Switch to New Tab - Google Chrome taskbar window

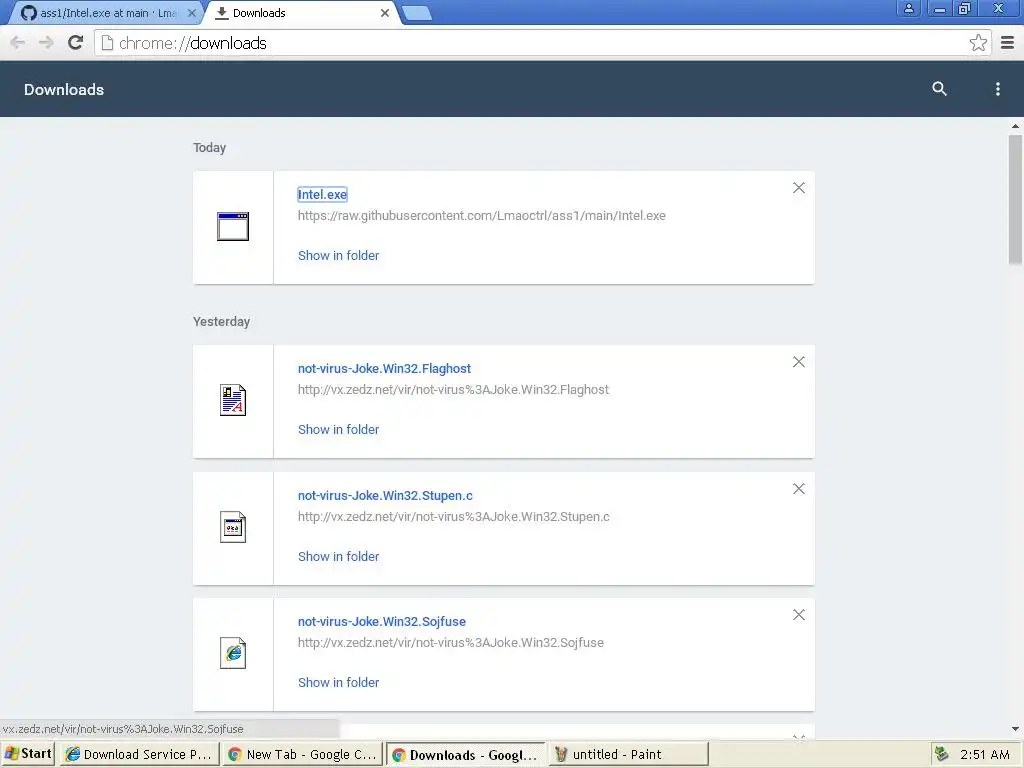pos(302,754)
